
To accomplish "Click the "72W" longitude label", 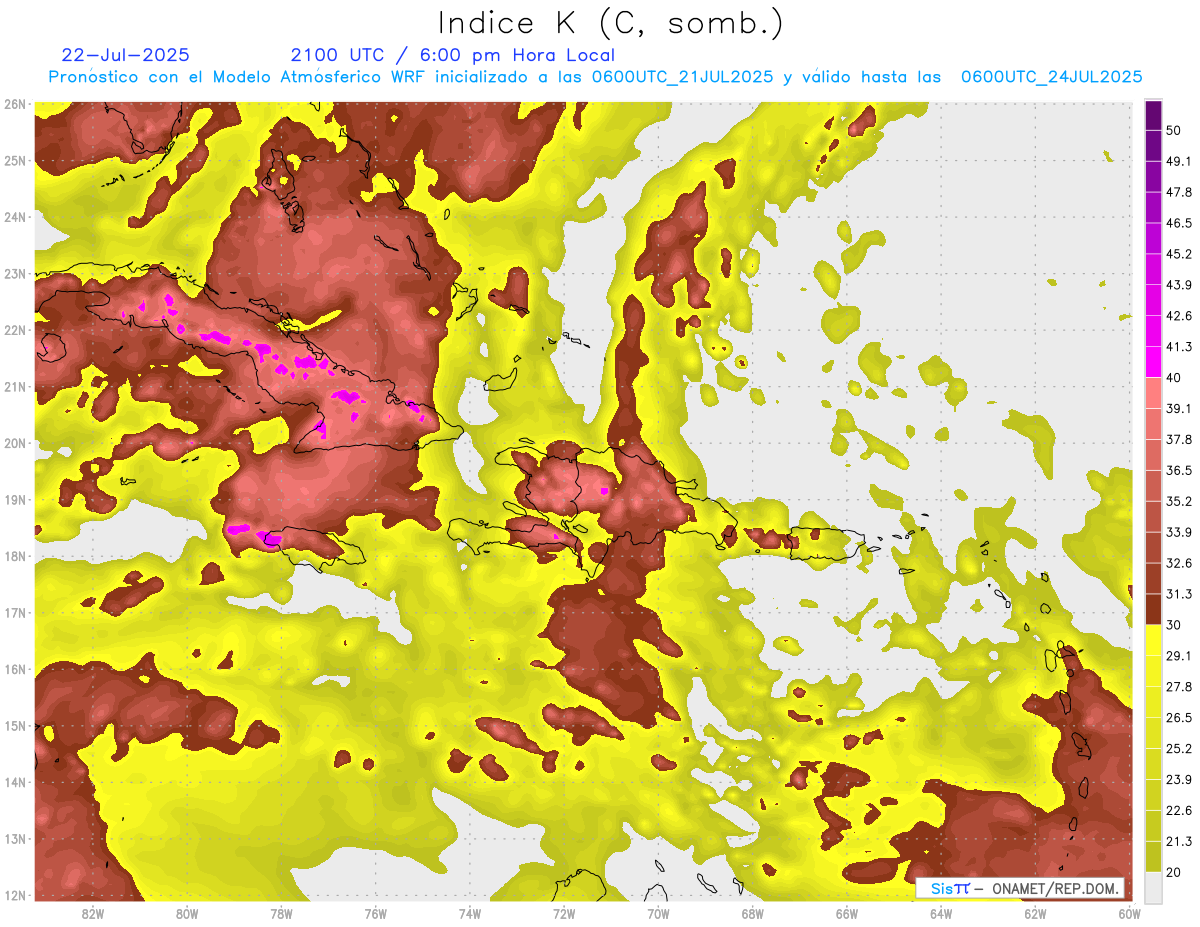I will click(x=564, y=914).
